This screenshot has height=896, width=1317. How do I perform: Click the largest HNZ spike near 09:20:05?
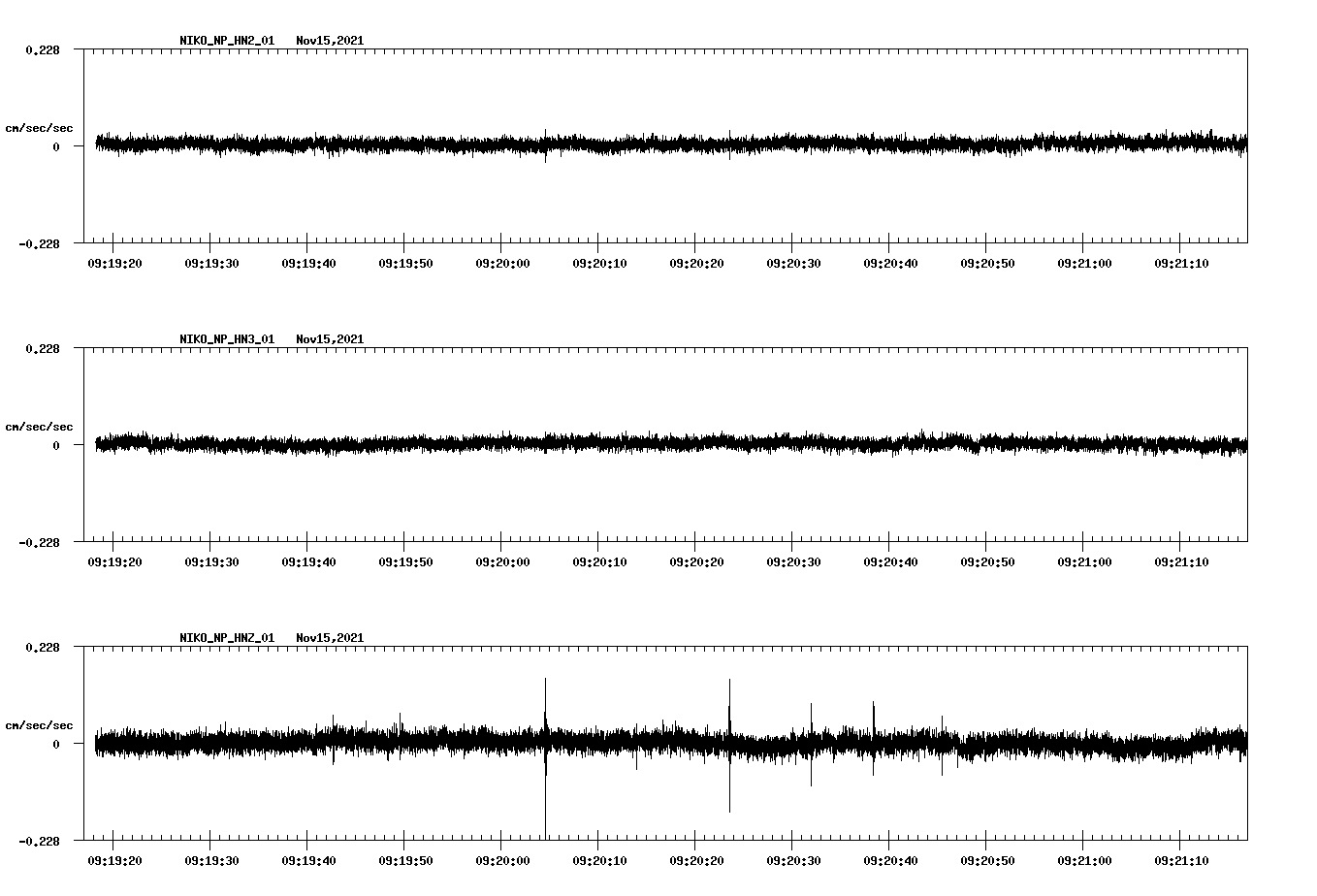pyautogui.click(x=546, y=758)
